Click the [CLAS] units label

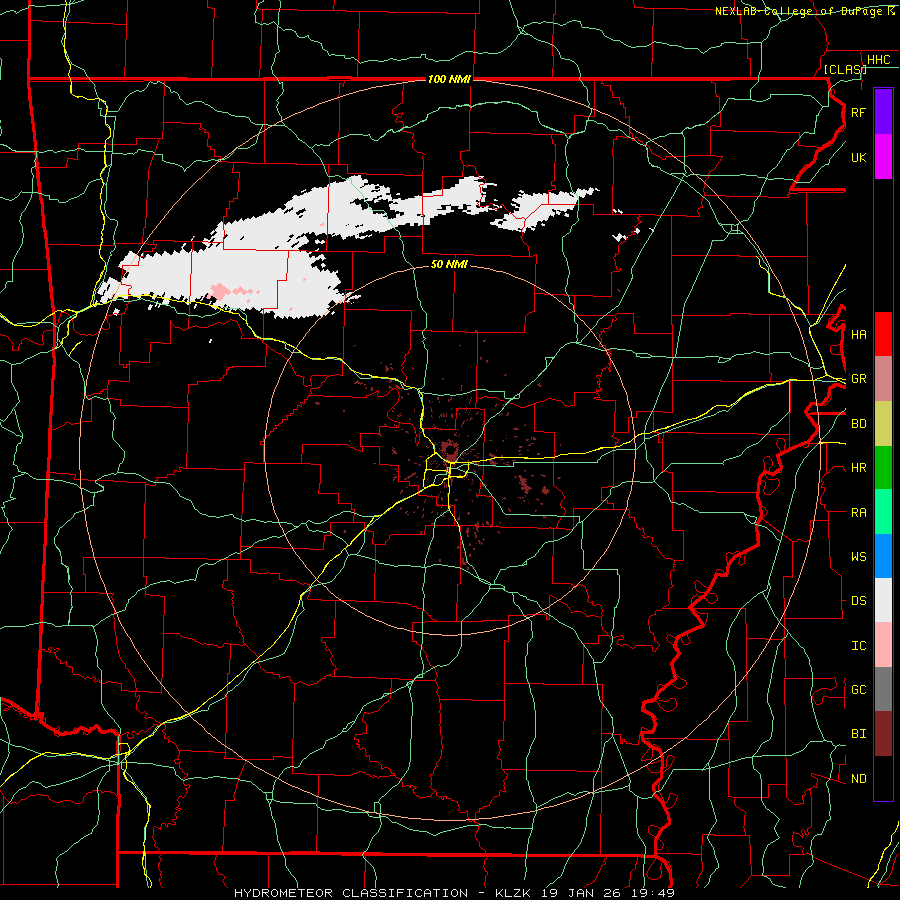pyautogui.click(x=845, y=69)
